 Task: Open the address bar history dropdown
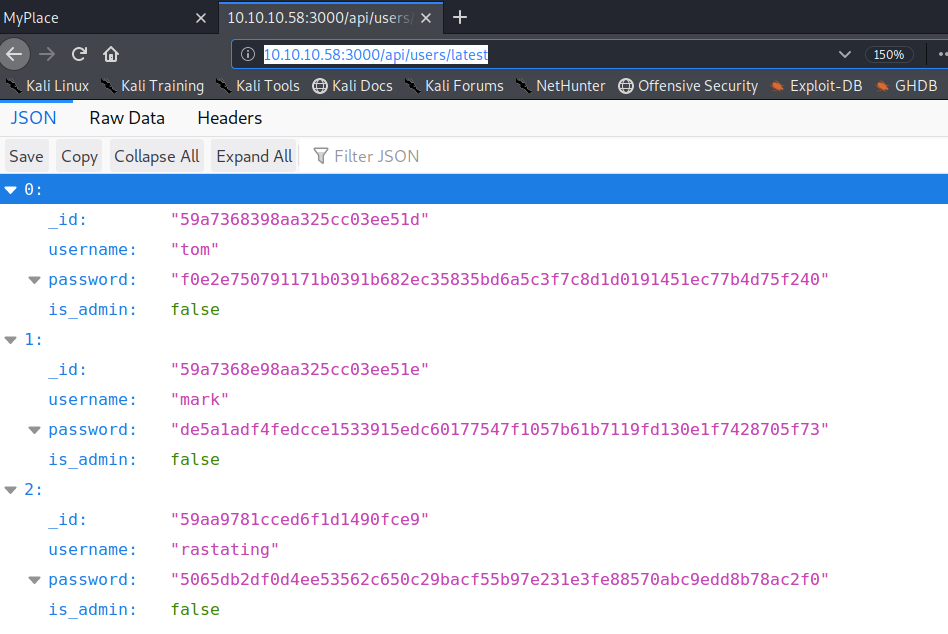click(845, 55)
